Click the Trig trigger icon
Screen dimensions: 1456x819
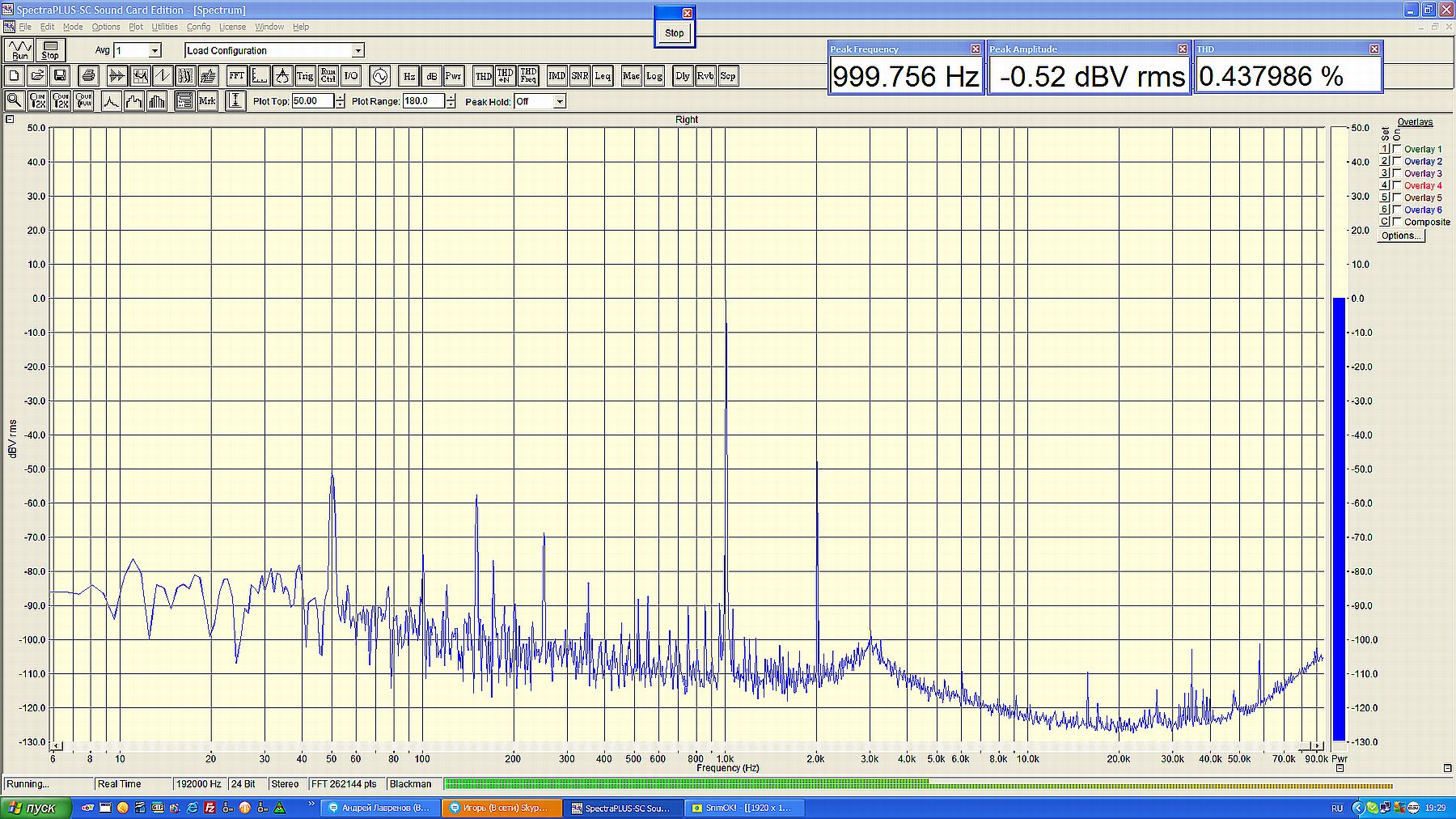[x=305, y=76]
